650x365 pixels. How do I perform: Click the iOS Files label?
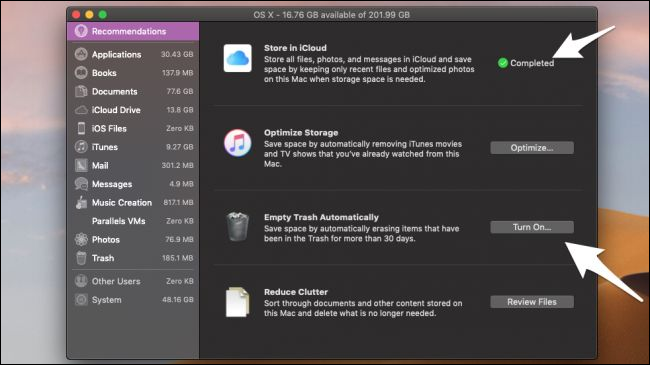[x=109, y=129]
